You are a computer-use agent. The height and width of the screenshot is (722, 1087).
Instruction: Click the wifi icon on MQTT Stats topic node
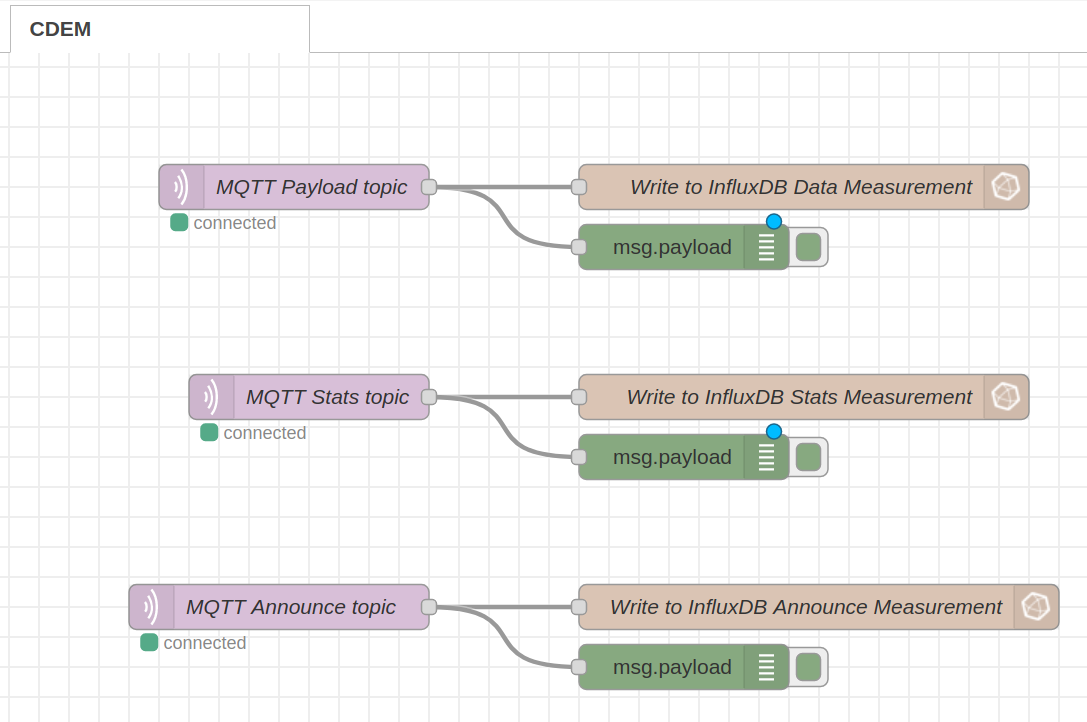tap(211, 396)
